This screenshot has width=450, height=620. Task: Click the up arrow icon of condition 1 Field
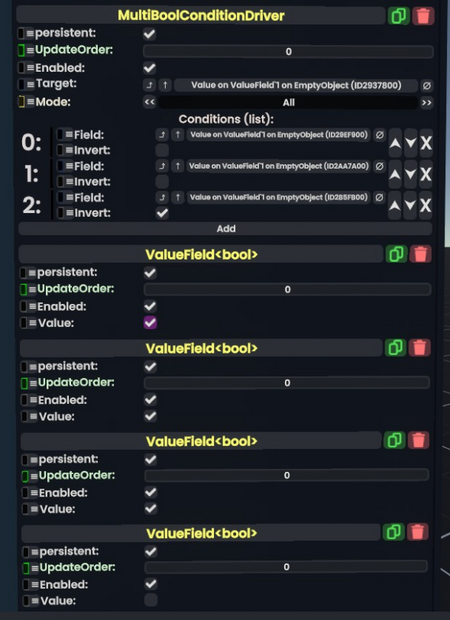tap(178, 166)
